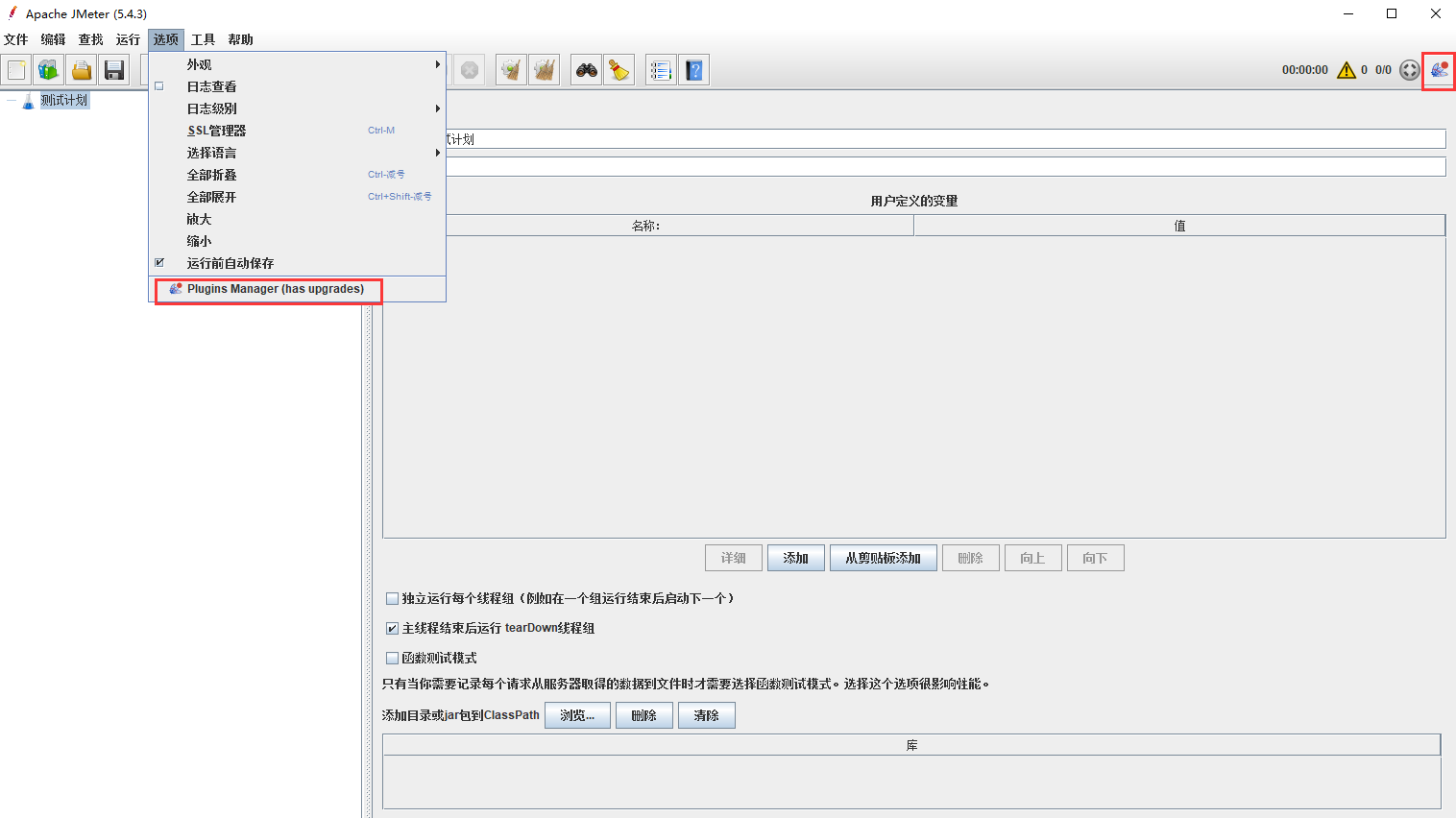Open the Templates toolbar icon
This screenshot has height=818, width=1456.
48,70
